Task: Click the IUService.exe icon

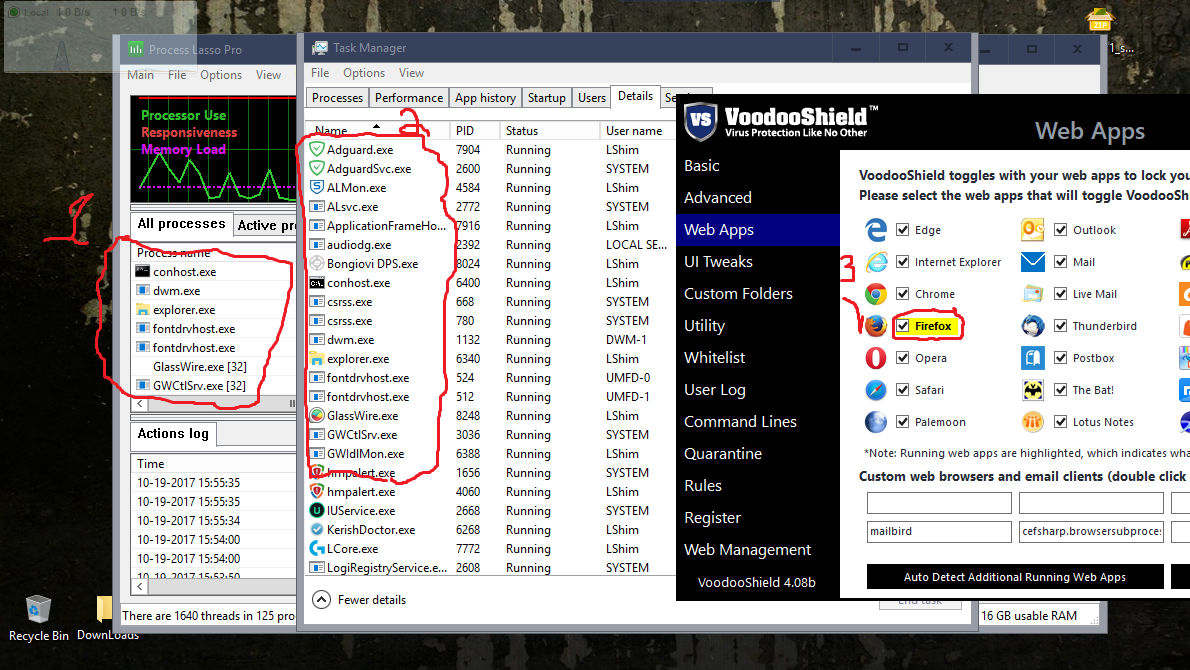Action: tap(317, 510)
